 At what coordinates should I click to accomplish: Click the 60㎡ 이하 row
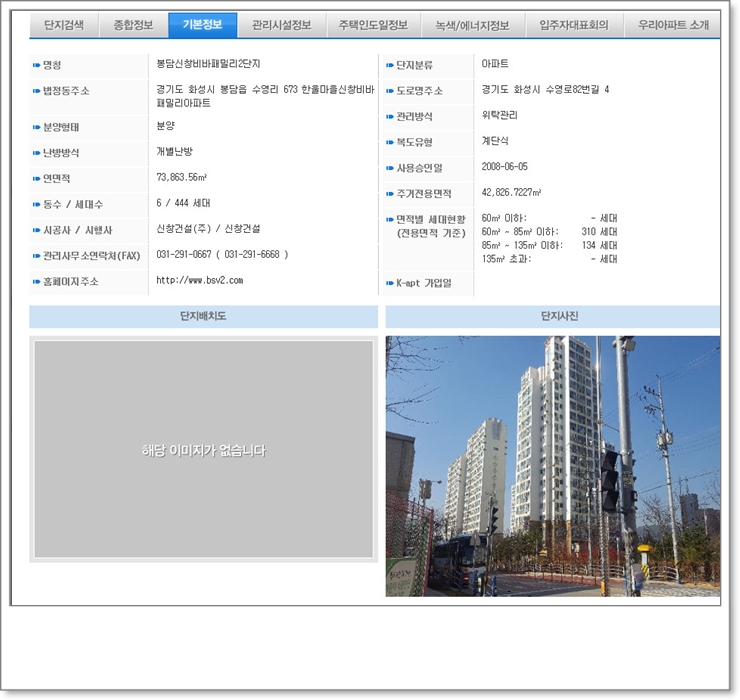point(549,218)
